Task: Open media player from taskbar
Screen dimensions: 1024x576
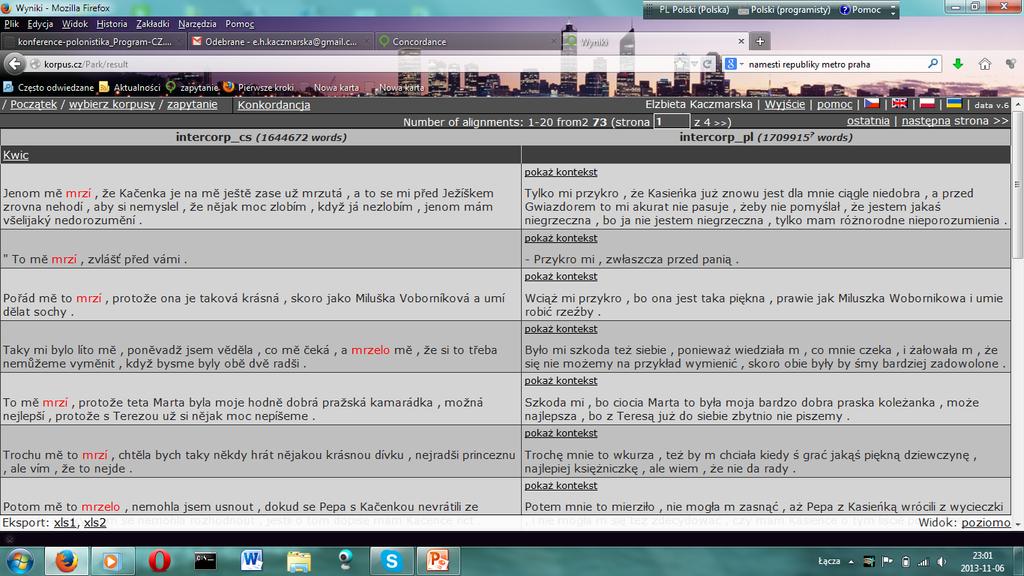Action: (111, 560)
